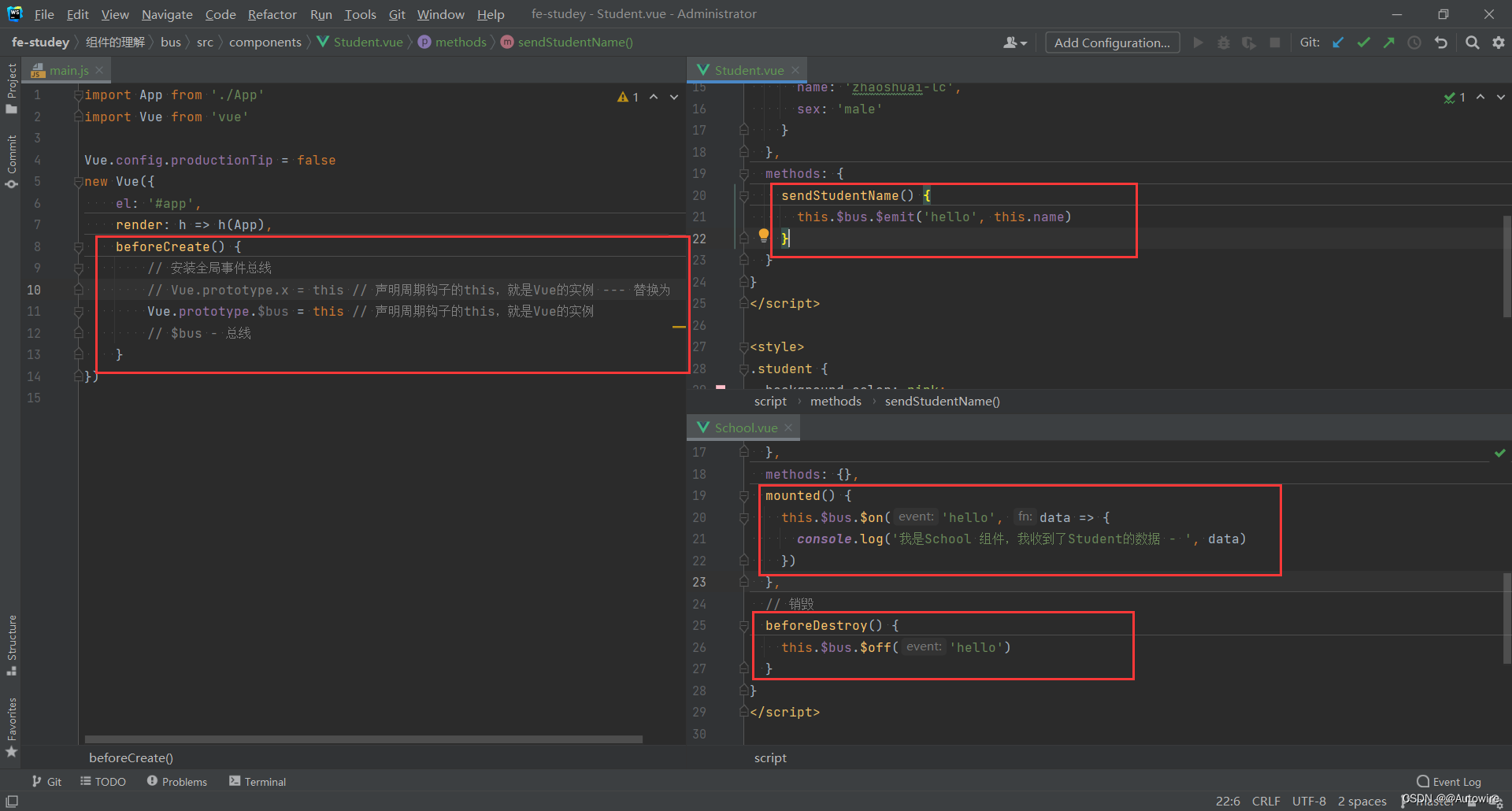1512x811 pixels.
Task: Start the Debug bug icon
Action: point(1224,43)
